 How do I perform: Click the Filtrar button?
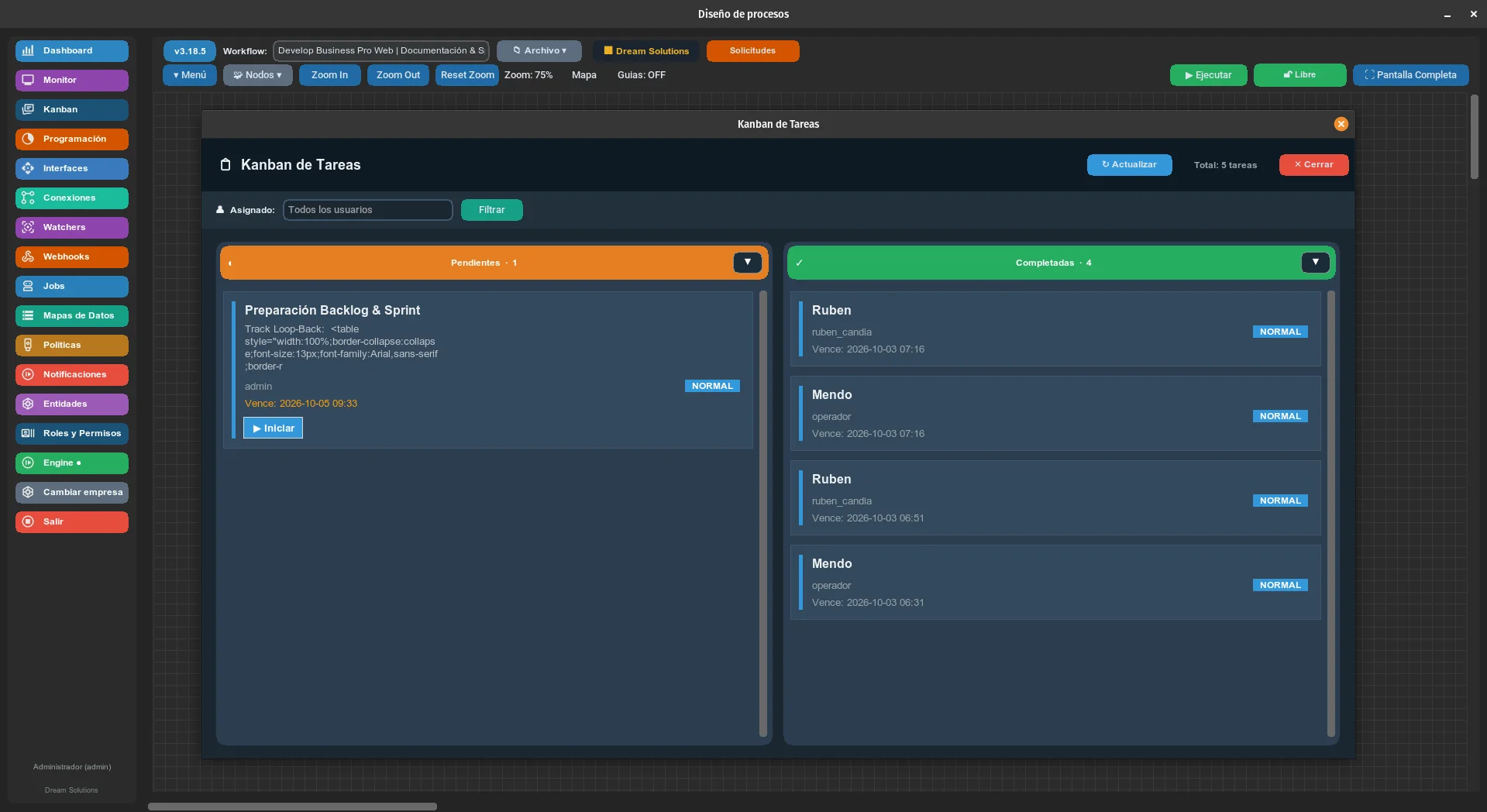pos(491,210)
